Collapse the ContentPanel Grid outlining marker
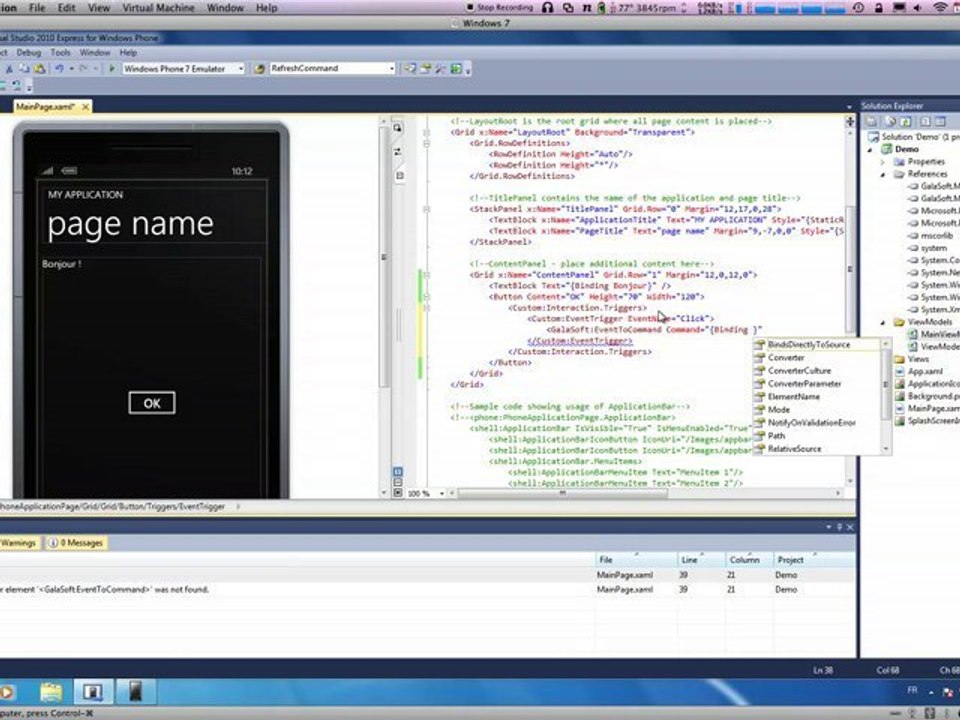This screenshot has height=720, width=960. [427, 275]
